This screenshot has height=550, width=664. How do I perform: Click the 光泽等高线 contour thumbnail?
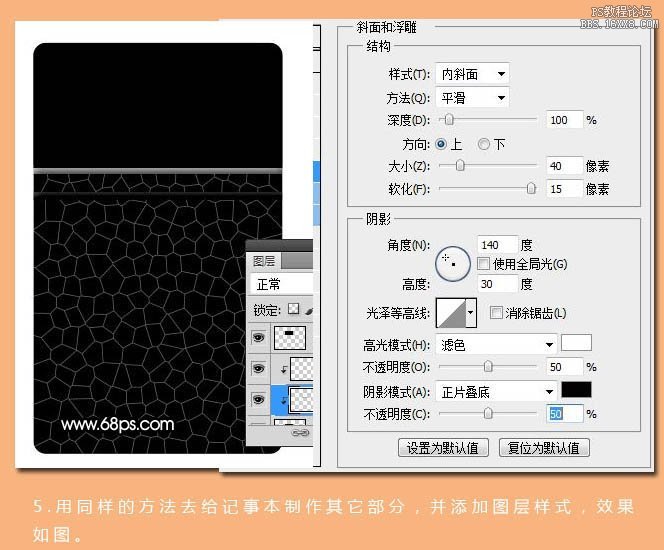(451, 313)
